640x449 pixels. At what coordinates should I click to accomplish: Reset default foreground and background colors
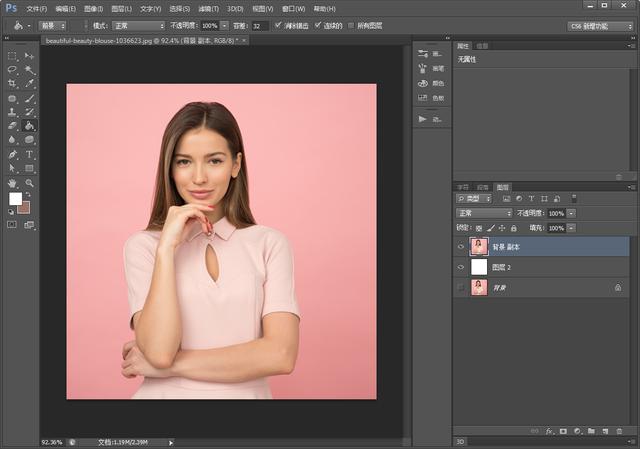click(11, 212)
